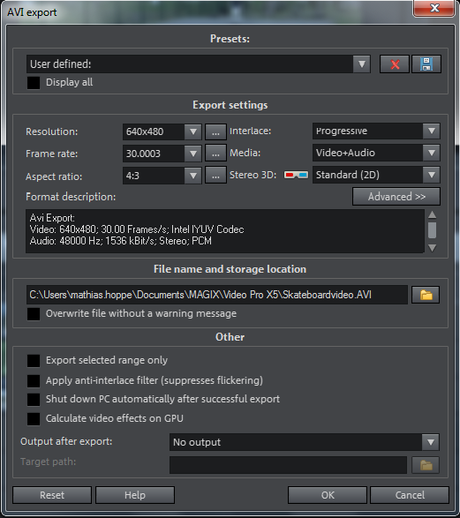Save preset using floppy disk icon
The height and width of the screenshot is (518, 460).
tap(426, 64)
